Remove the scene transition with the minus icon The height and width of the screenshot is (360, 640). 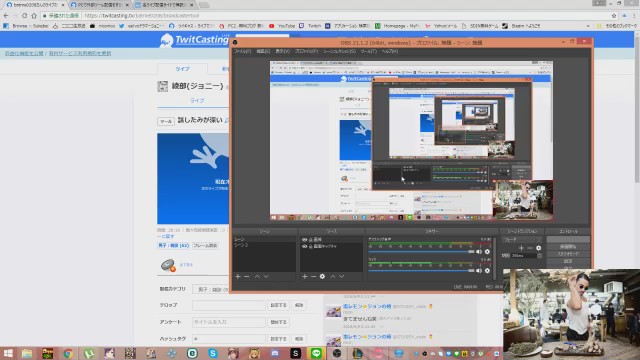coord(530,248)
